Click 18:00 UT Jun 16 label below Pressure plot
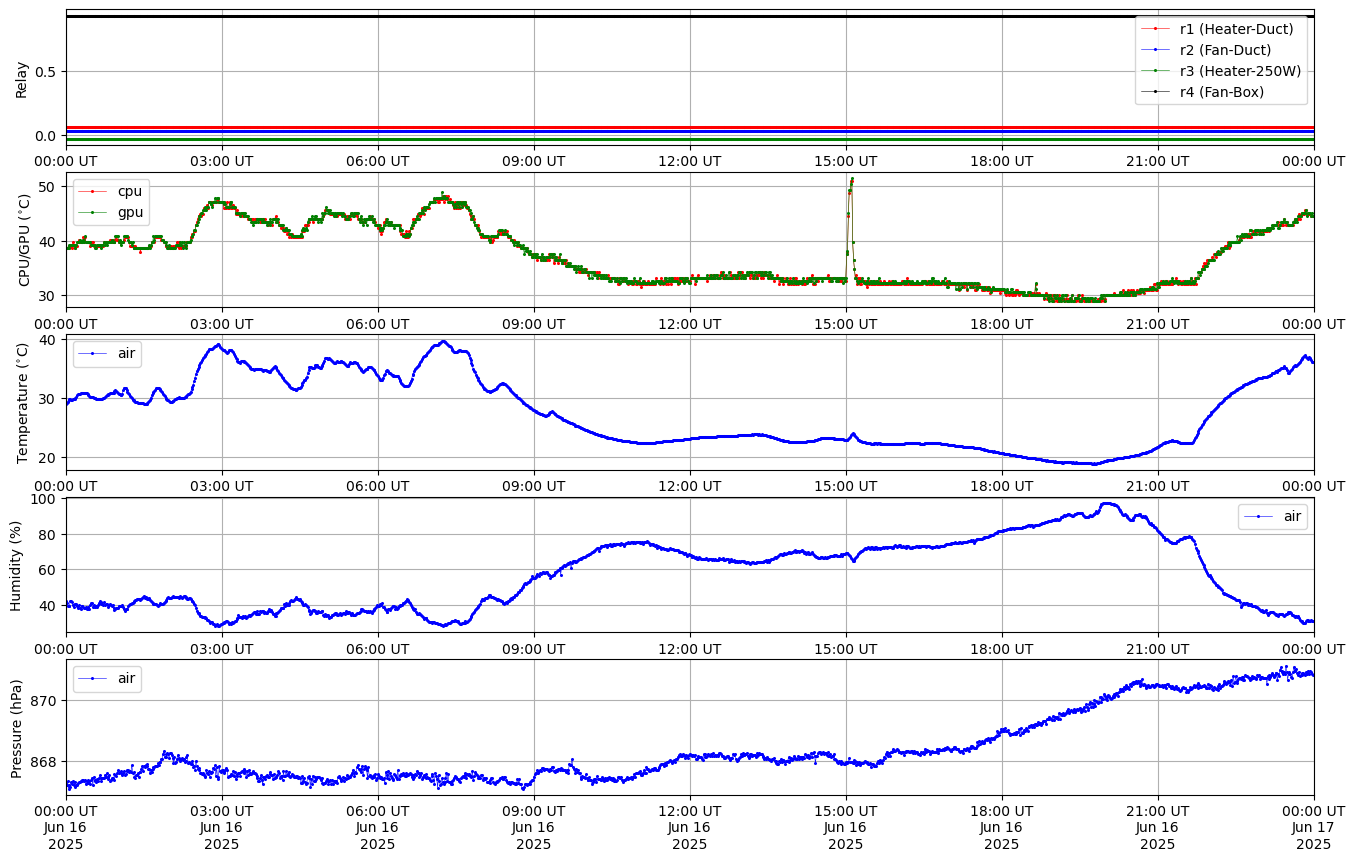 pyautogui.click(x=1002, y=827)
